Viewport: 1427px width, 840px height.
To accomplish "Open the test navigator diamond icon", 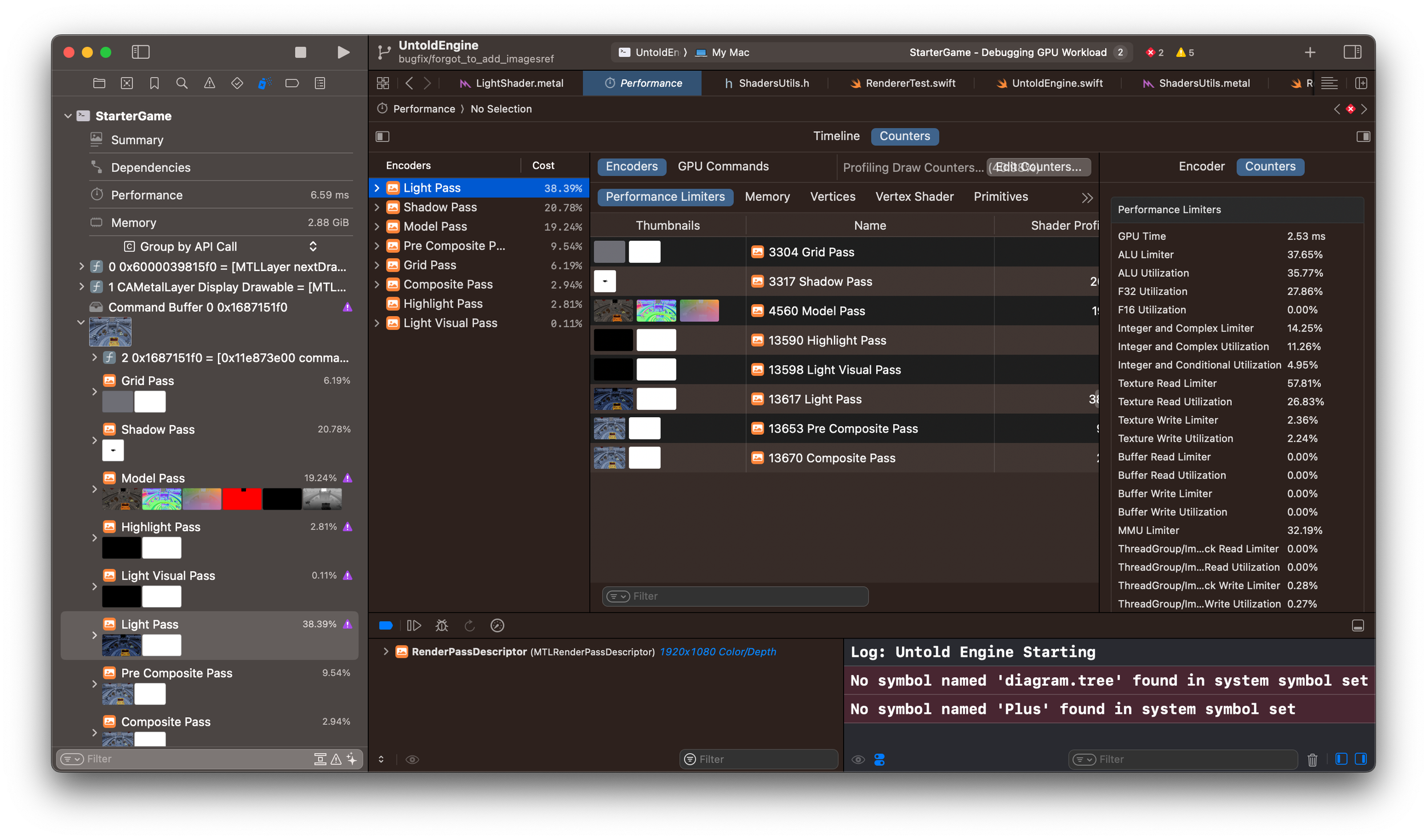I will 237,83.
